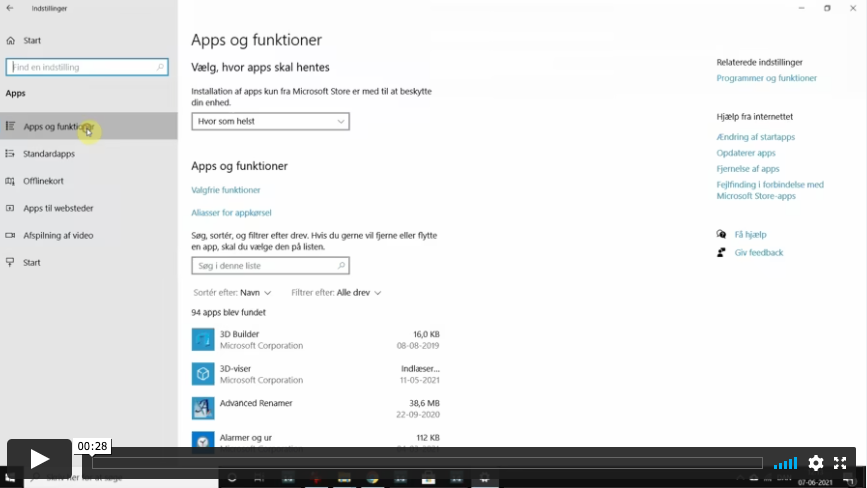867x488 pixels.
Task: Click the Find en indstilling search box
Action: [86, 67]
